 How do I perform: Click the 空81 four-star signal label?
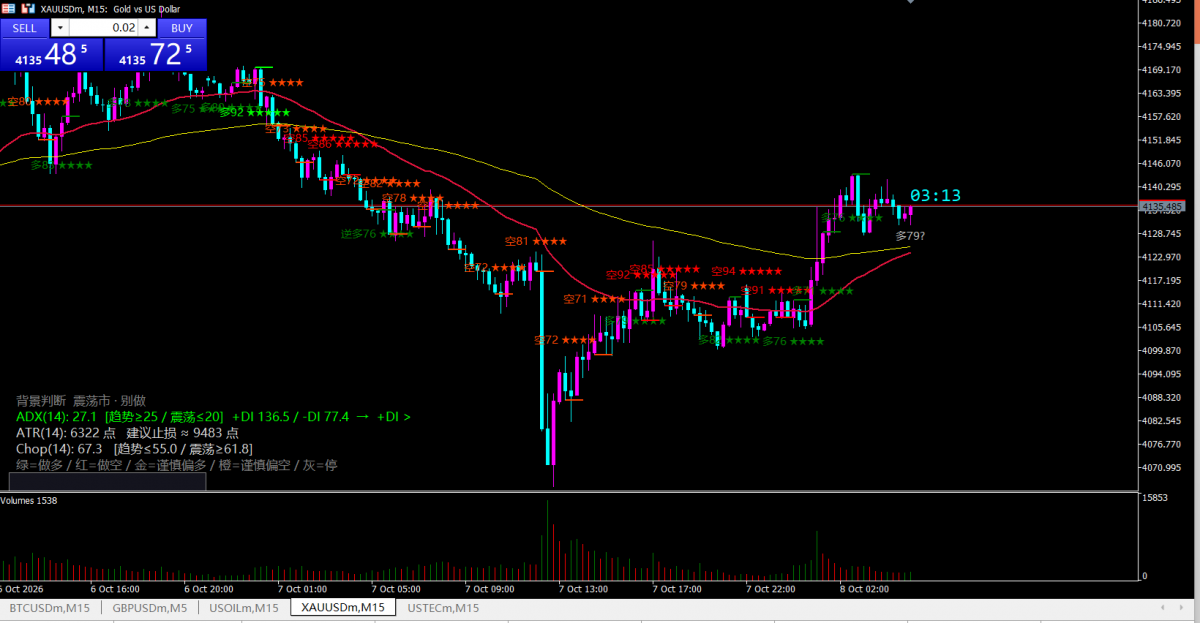click(536, 241)
